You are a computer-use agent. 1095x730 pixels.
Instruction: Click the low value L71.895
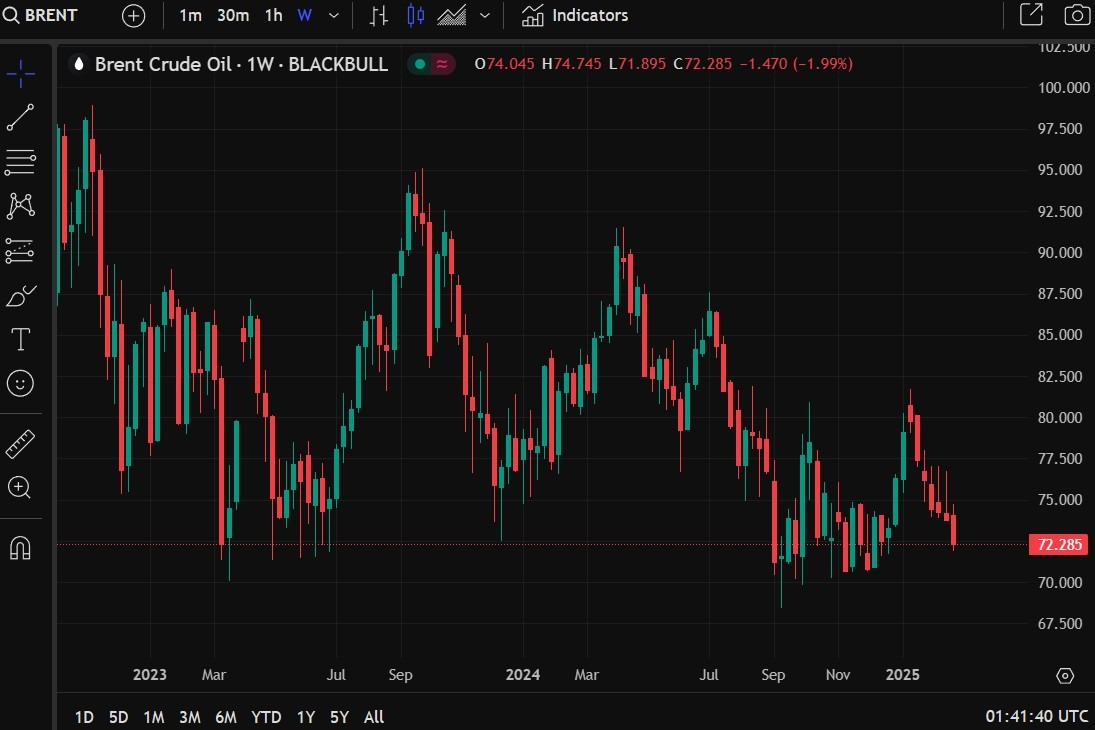[637, 64]
